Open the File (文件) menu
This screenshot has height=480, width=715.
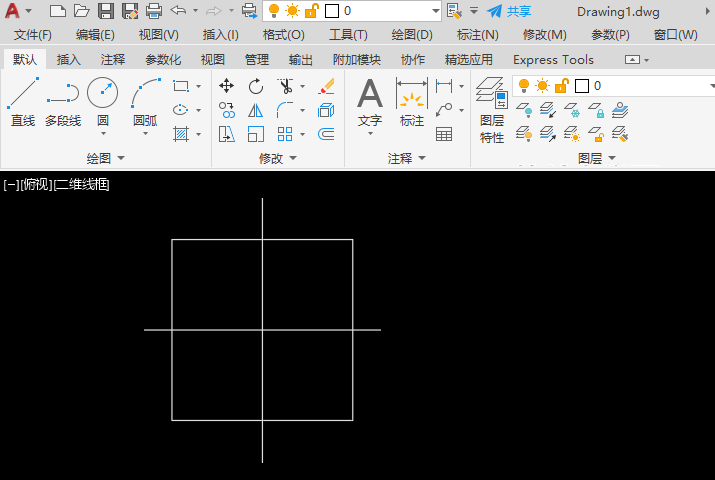[x=33, y=35]
